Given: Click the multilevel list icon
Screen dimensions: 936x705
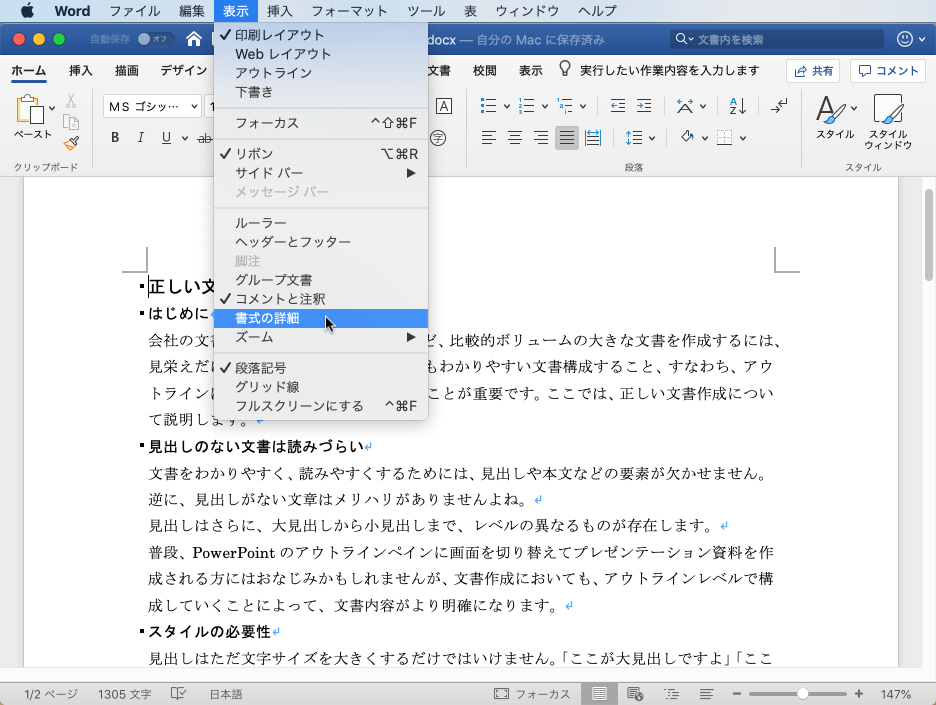Looking at the screenshot, I should pos(565,106).
